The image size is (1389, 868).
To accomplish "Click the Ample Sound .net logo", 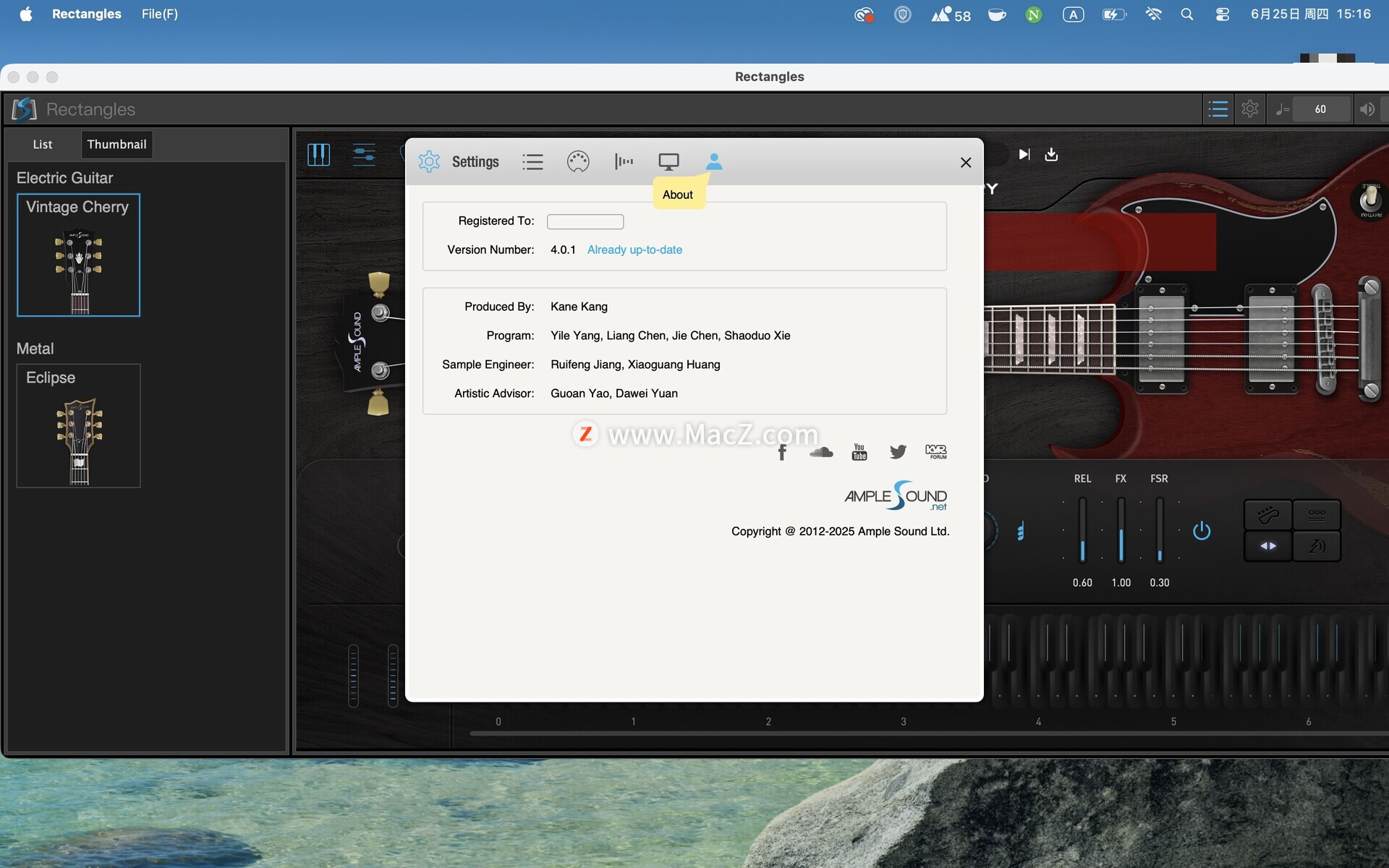I will (896, 496).
